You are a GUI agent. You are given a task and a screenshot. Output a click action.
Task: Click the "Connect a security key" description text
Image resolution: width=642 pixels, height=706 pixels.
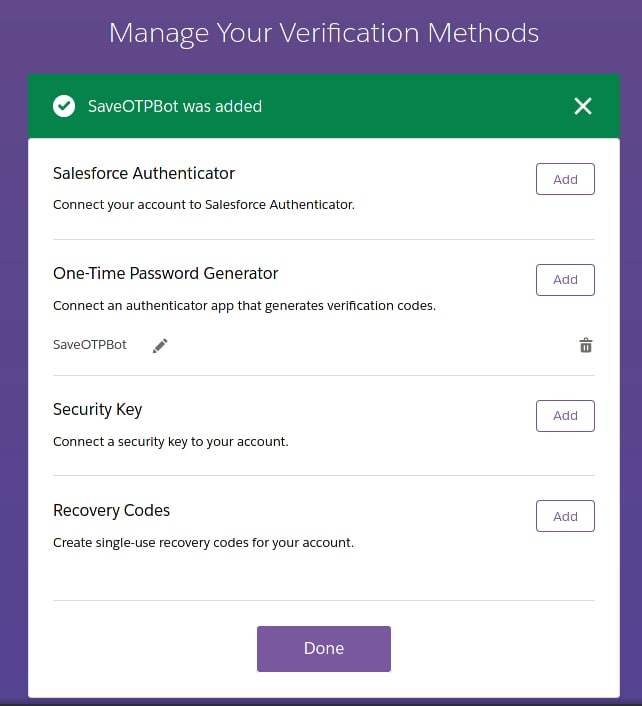(x=171, y=441)
